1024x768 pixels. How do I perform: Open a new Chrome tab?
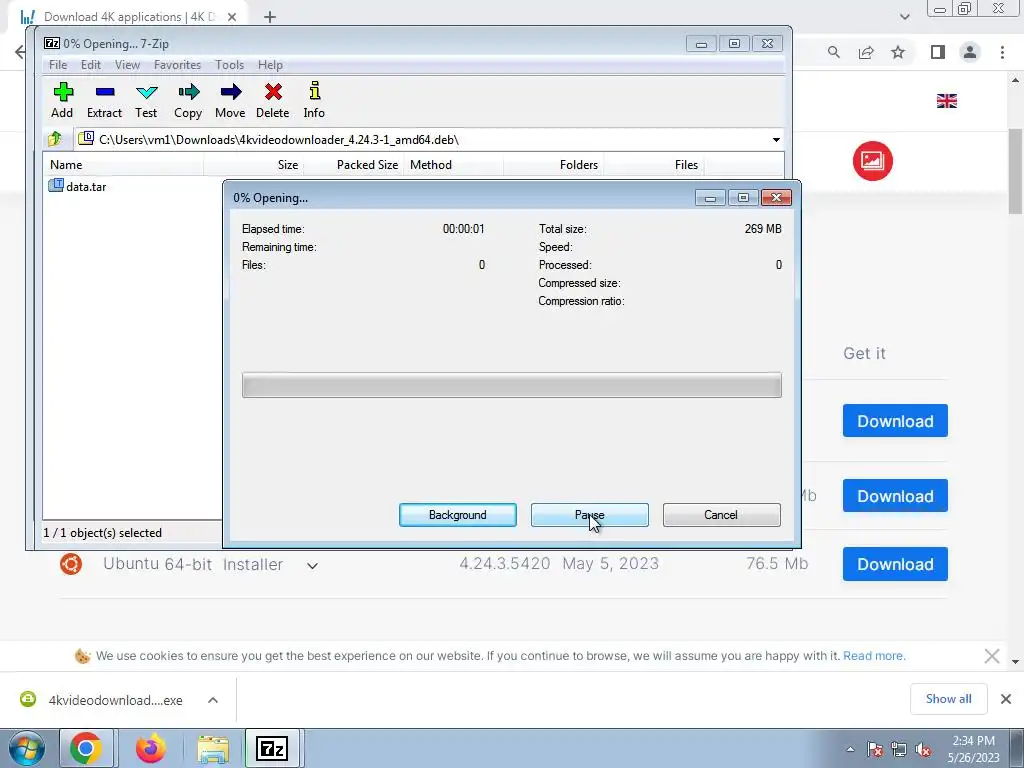(270, 17)
